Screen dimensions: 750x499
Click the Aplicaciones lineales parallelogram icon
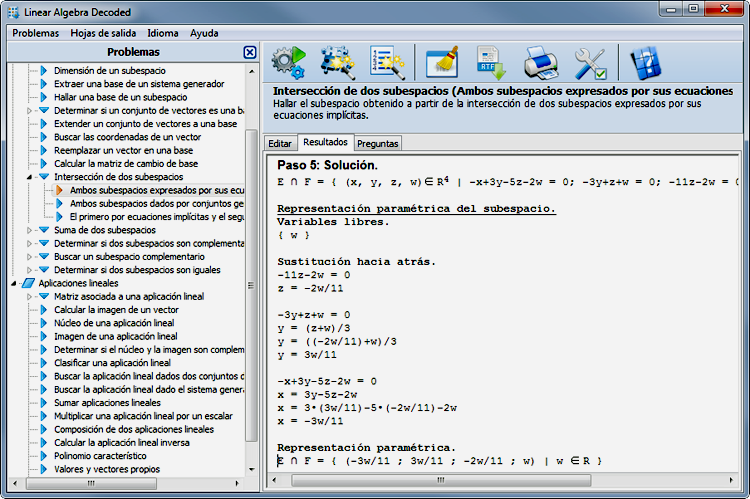tap(29, 283)
